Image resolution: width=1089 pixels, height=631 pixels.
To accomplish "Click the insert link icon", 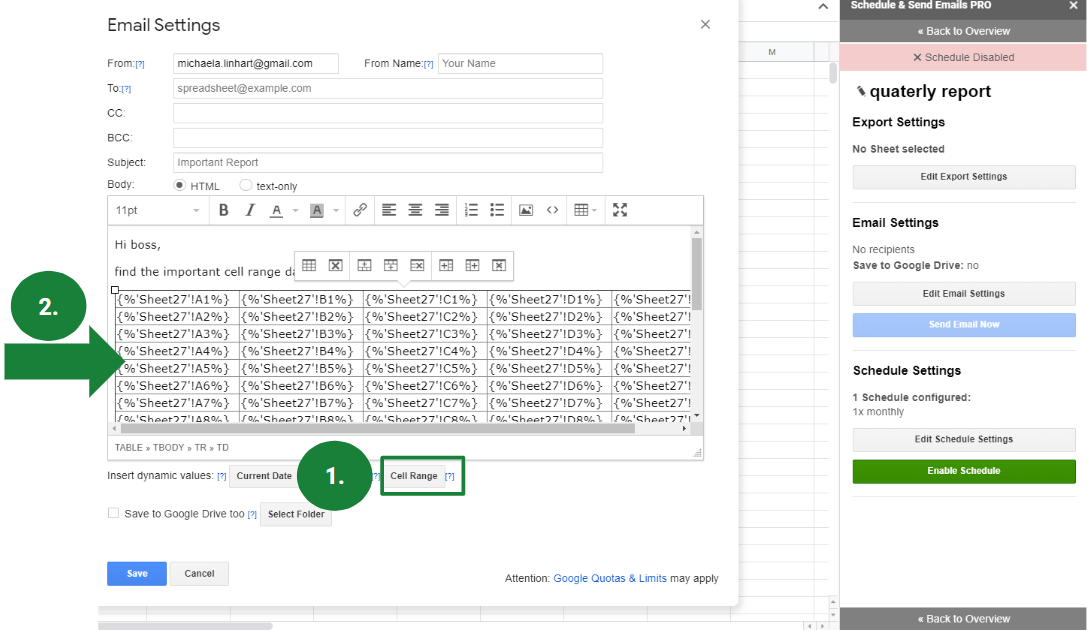I will (360, 210).
